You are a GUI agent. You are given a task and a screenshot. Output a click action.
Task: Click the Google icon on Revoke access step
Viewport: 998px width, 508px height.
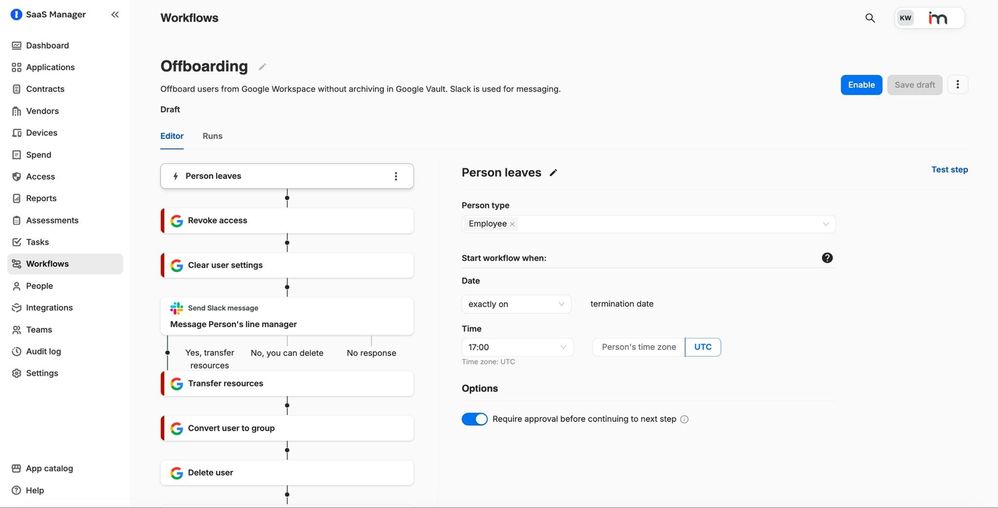tap(176, 221)
